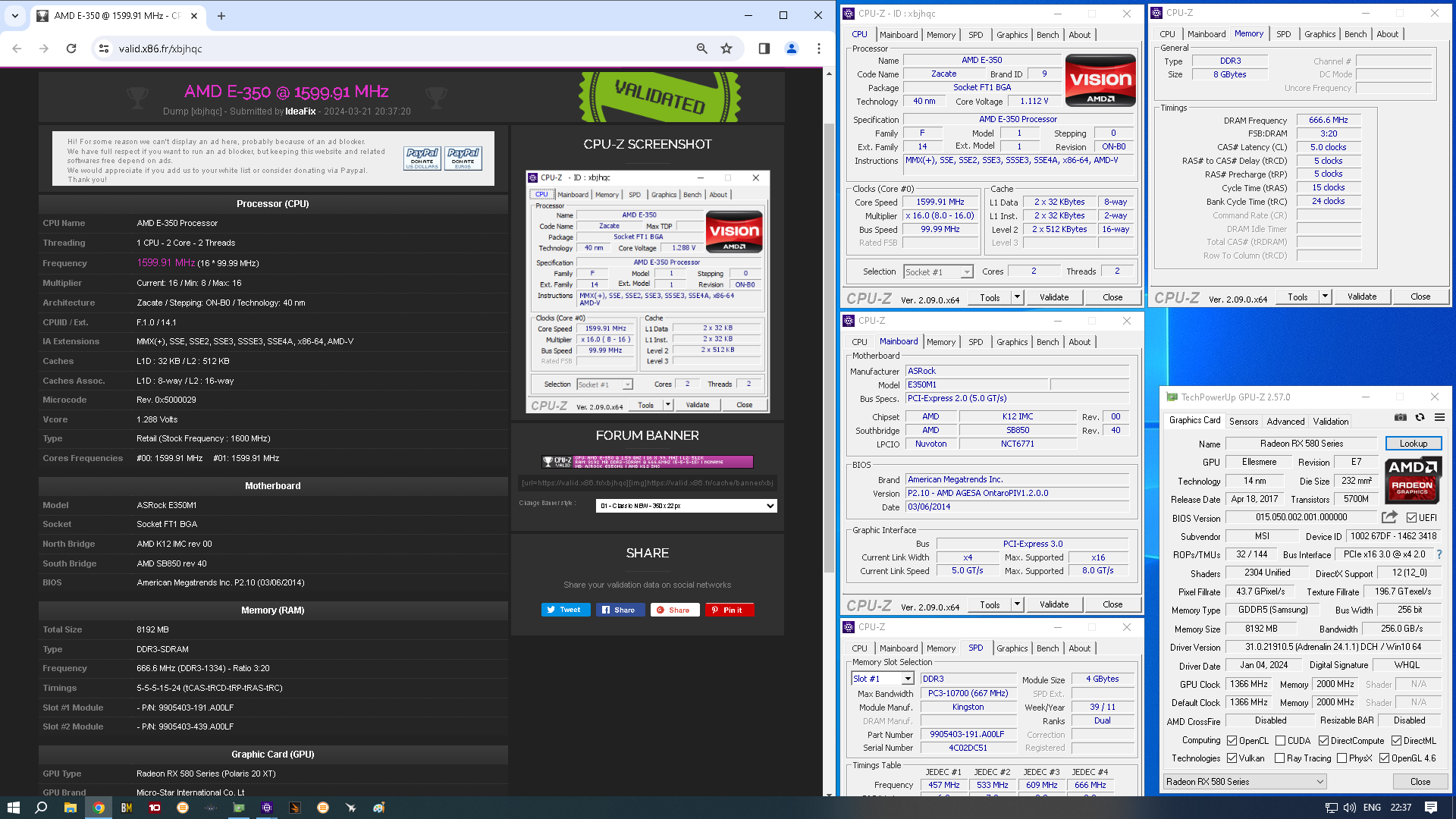Click the Tweet share button
Screen dimensions: 1456x819
click(x=565, y=610)
